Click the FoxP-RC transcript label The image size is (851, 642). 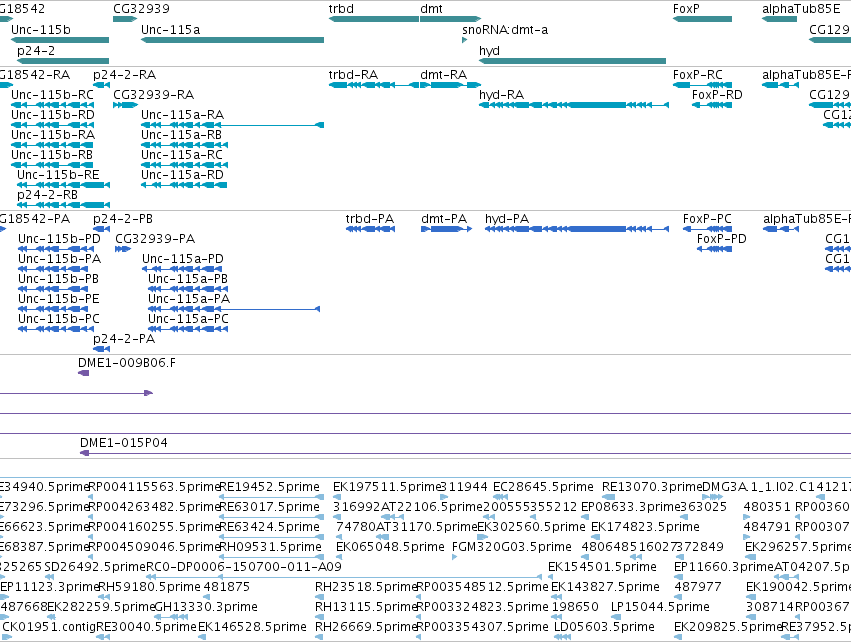pyautogui.click(x=697, y=74)
